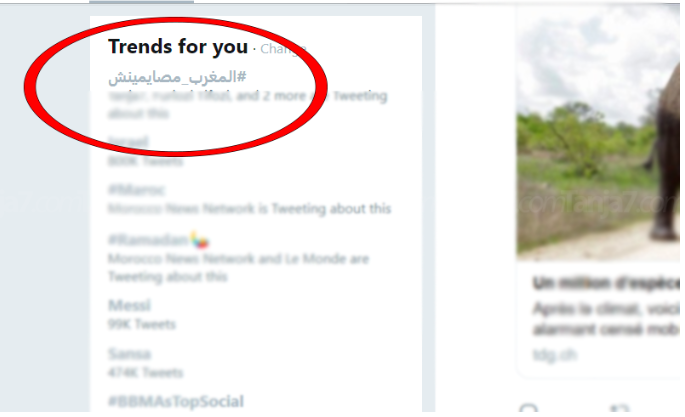Click "Morocco News Network is Tweeting about this"
The height and width of the screenshot is (417, 685).
249,209
